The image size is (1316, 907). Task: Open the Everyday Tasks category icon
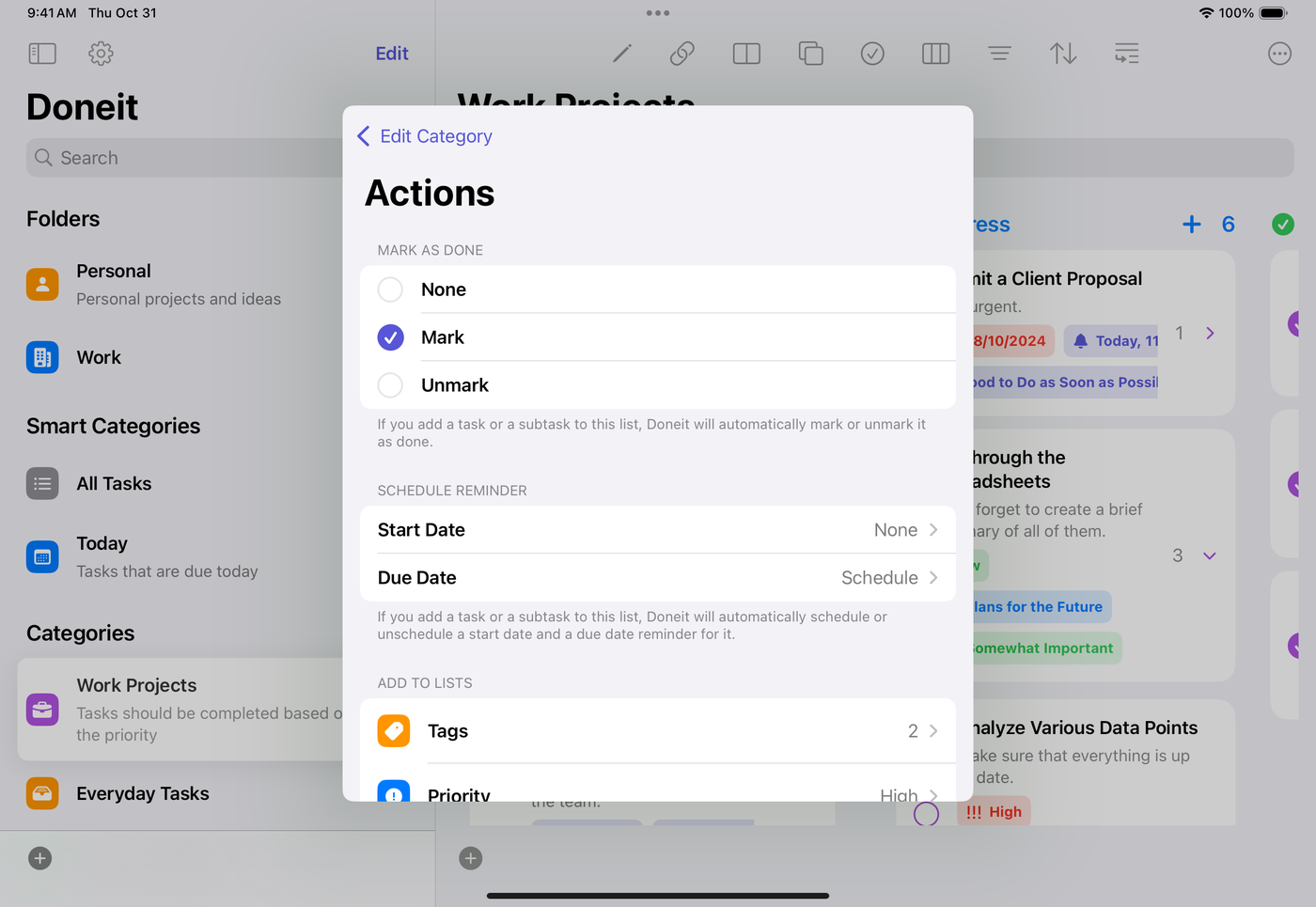(x=42, y=793)
